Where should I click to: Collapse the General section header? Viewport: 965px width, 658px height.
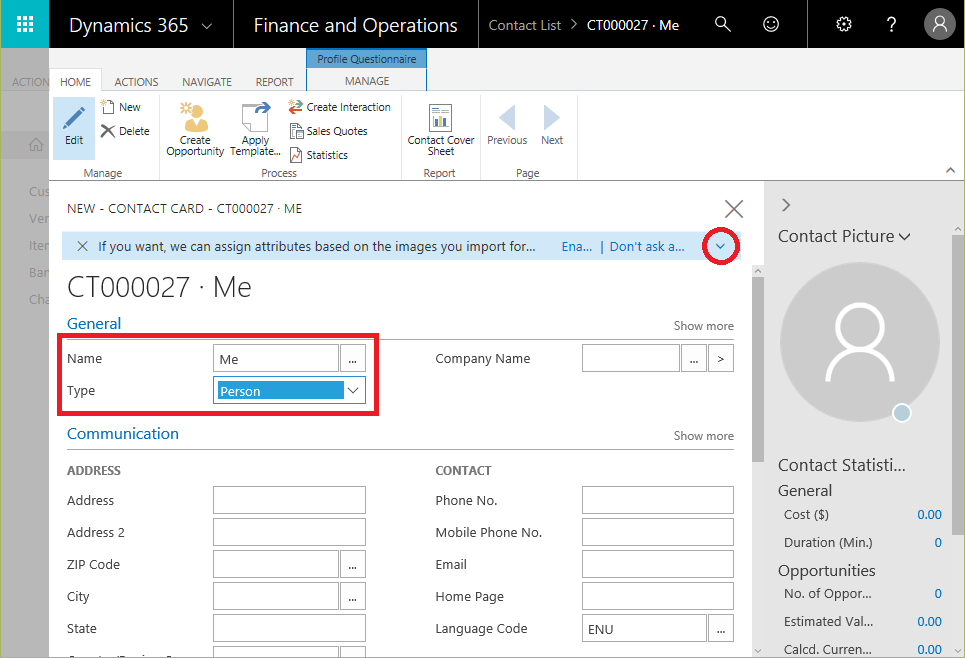pyautogui.click(x=94, y=324)
